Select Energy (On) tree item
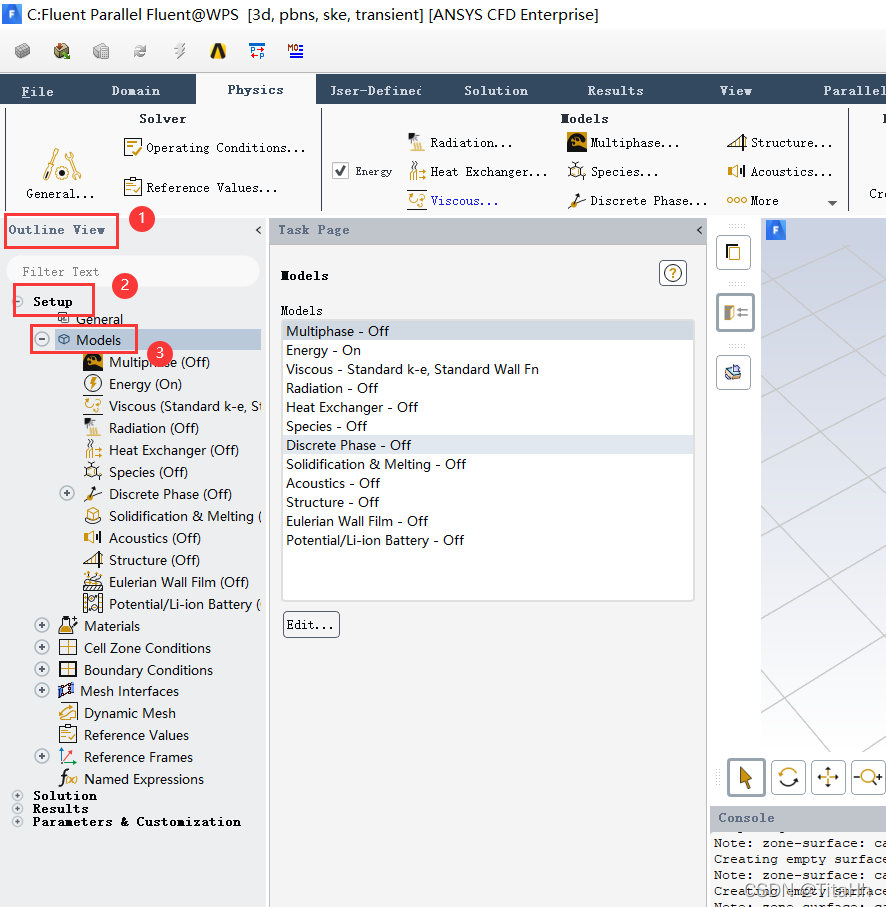 (x=145, y=384)
